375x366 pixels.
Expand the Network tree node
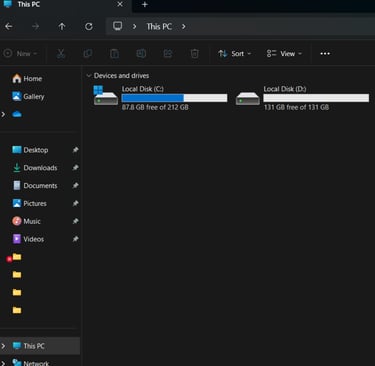click(x=3, y=363)
